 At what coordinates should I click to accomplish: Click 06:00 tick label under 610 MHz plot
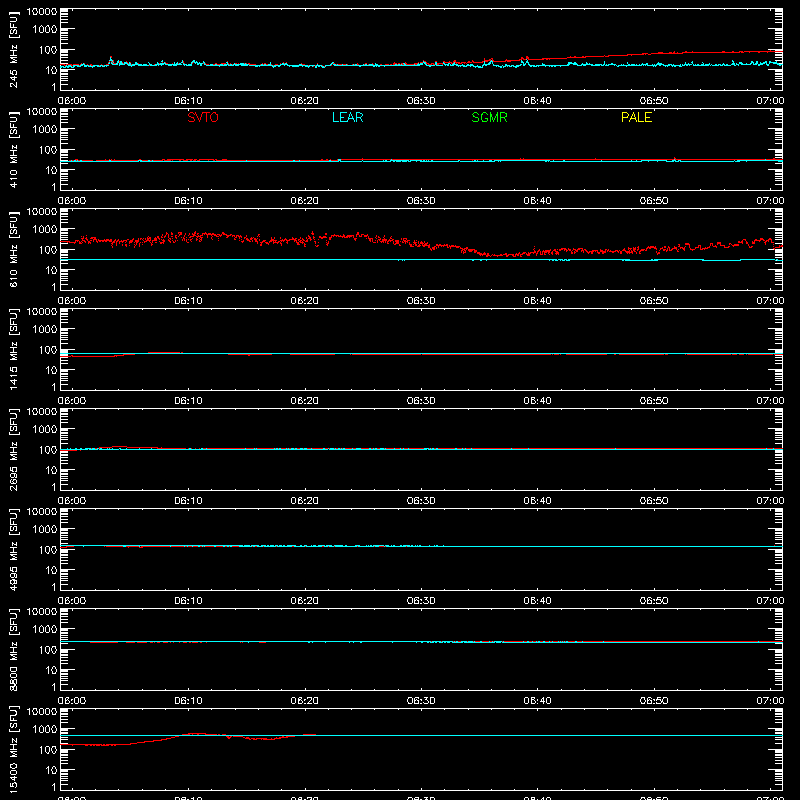72,301
